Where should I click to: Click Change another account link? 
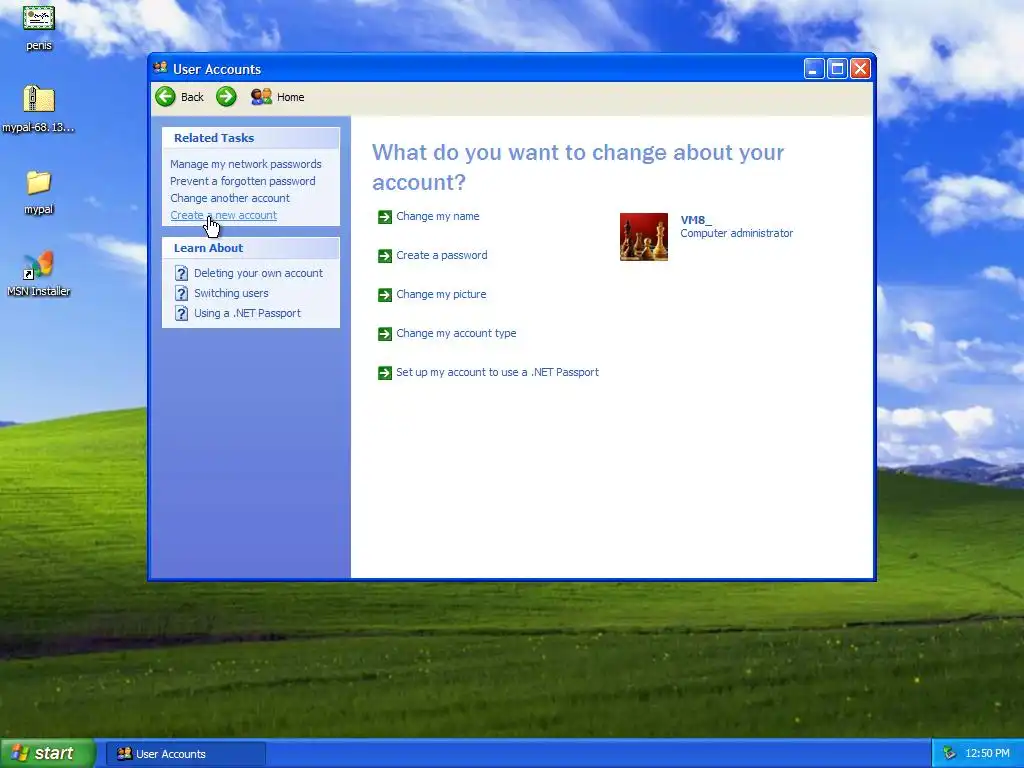pyautogui.click(x=230, y=198)
